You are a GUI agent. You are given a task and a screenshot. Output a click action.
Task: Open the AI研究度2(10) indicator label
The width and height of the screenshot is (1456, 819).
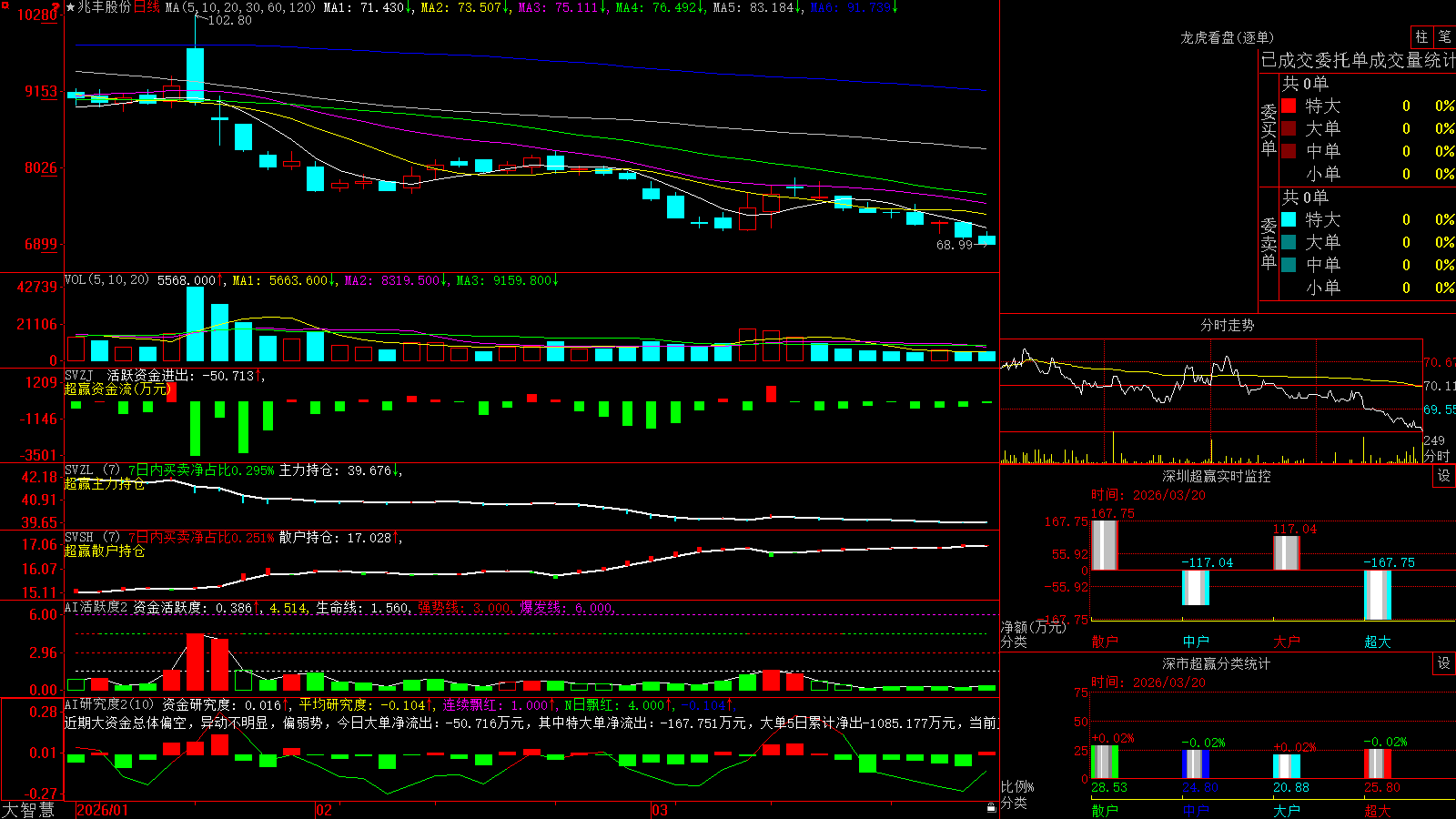pyautogui.click(x=109, y=704)
